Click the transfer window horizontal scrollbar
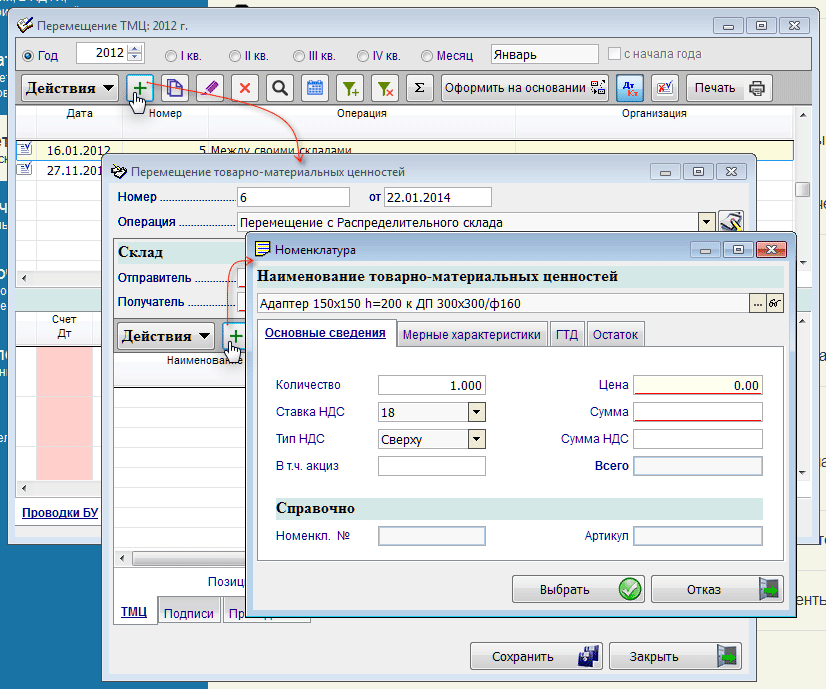This screenshot has width=826, height=689. [188, 558]
